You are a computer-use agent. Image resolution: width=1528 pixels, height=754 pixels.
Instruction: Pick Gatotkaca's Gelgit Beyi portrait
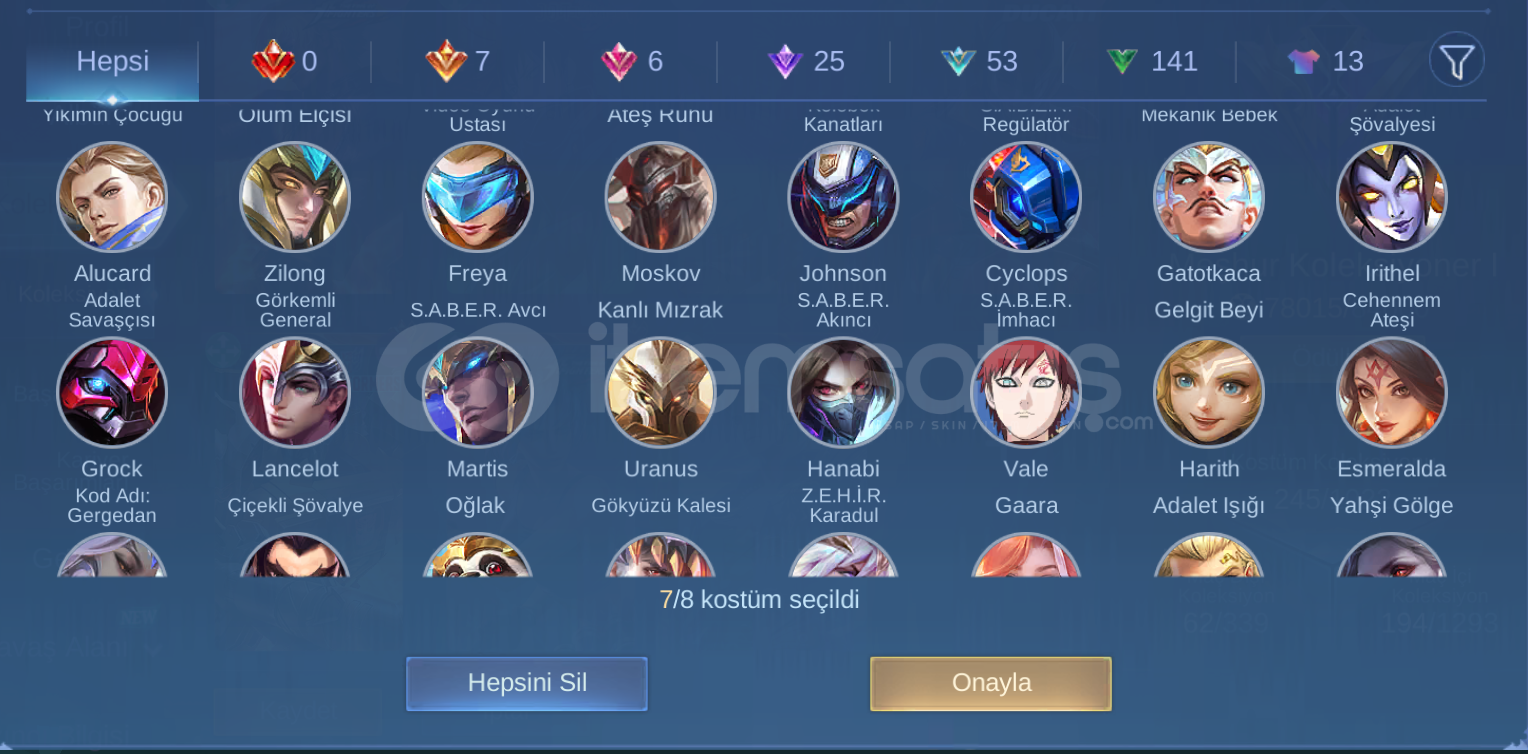1209,197
